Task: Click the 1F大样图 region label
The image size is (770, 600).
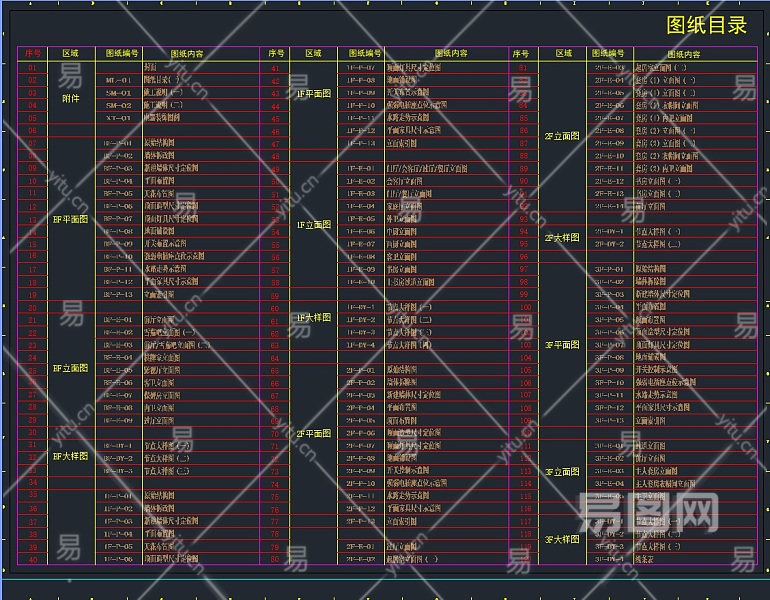Action: point(313,318)
